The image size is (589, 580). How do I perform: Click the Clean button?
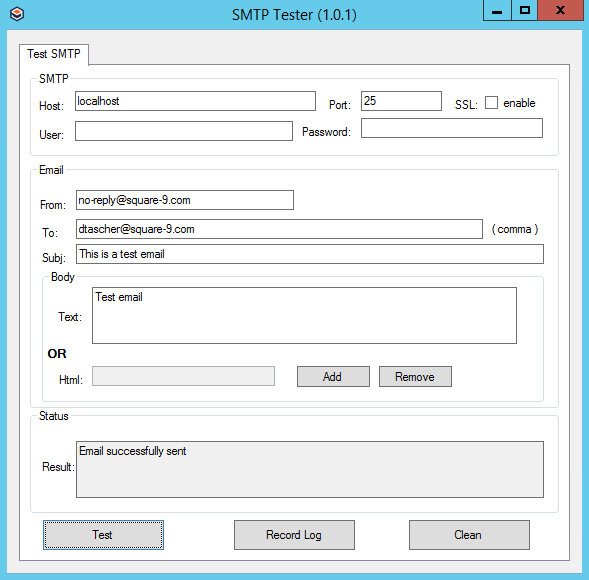469,535
